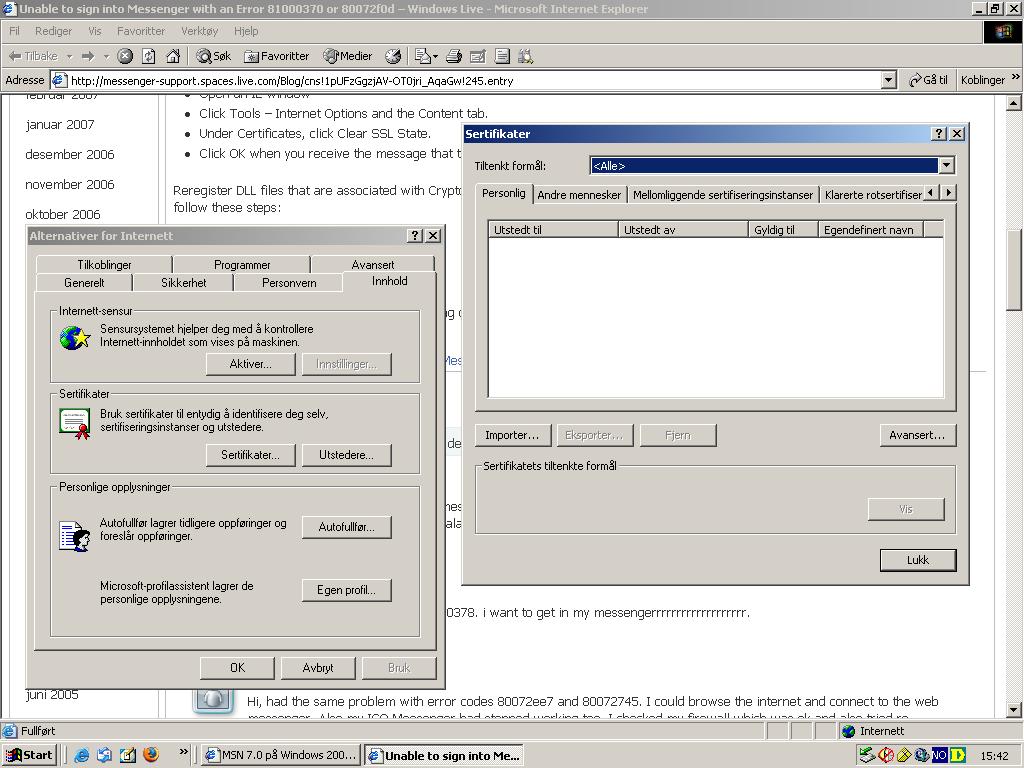
Task: Click the History icon in toolbar
Action: coord(392,56)
